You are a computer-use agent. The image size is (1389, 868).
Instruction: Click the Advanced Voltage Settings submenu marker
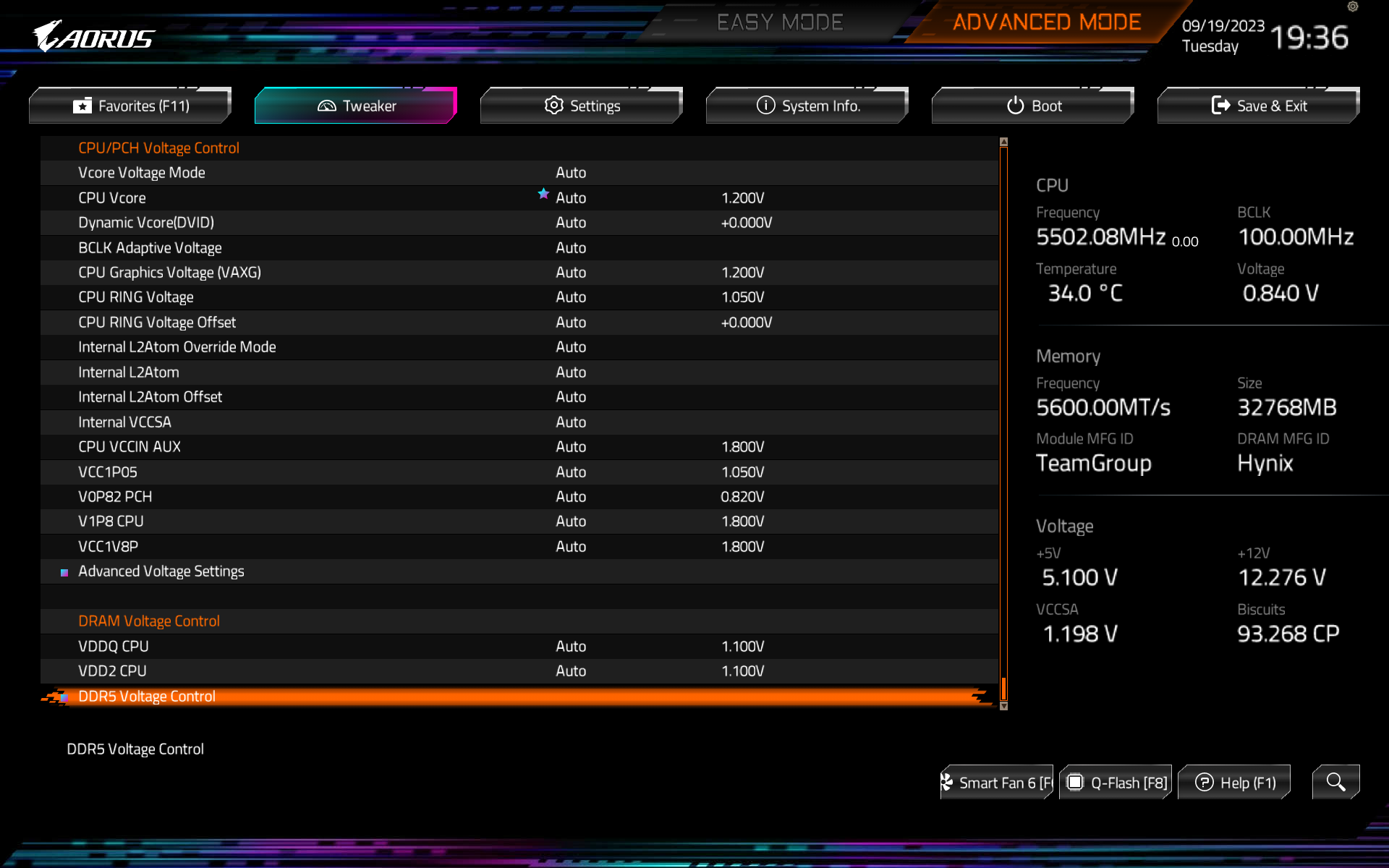[x=64, y=572]
